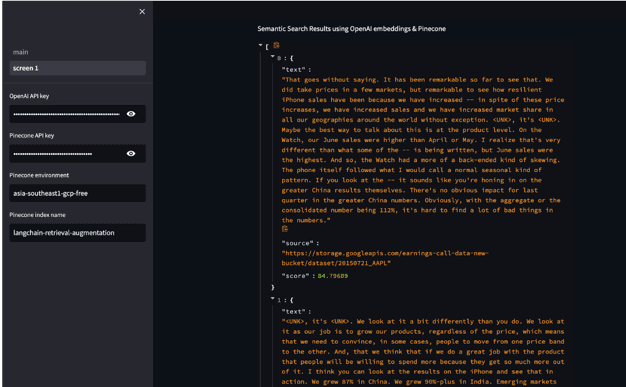Image resolution: width=626 pixels, height=387 pixels.
Task: Show the Pinecone API key using eye icon
Action: 131,153
